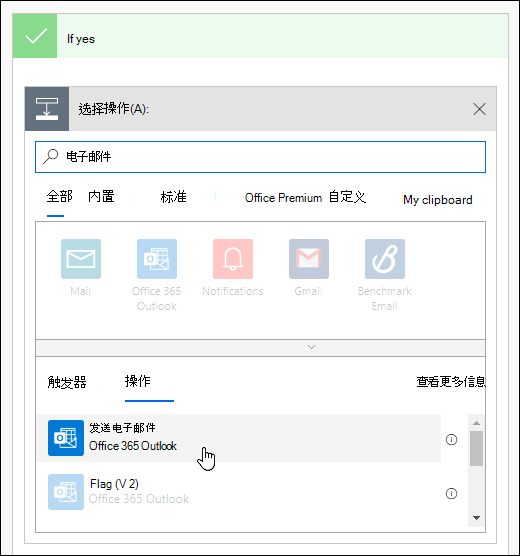This screenshot has height=556, width=520.
Task: Select the 发送电子邮件 action
Action: 239,438
